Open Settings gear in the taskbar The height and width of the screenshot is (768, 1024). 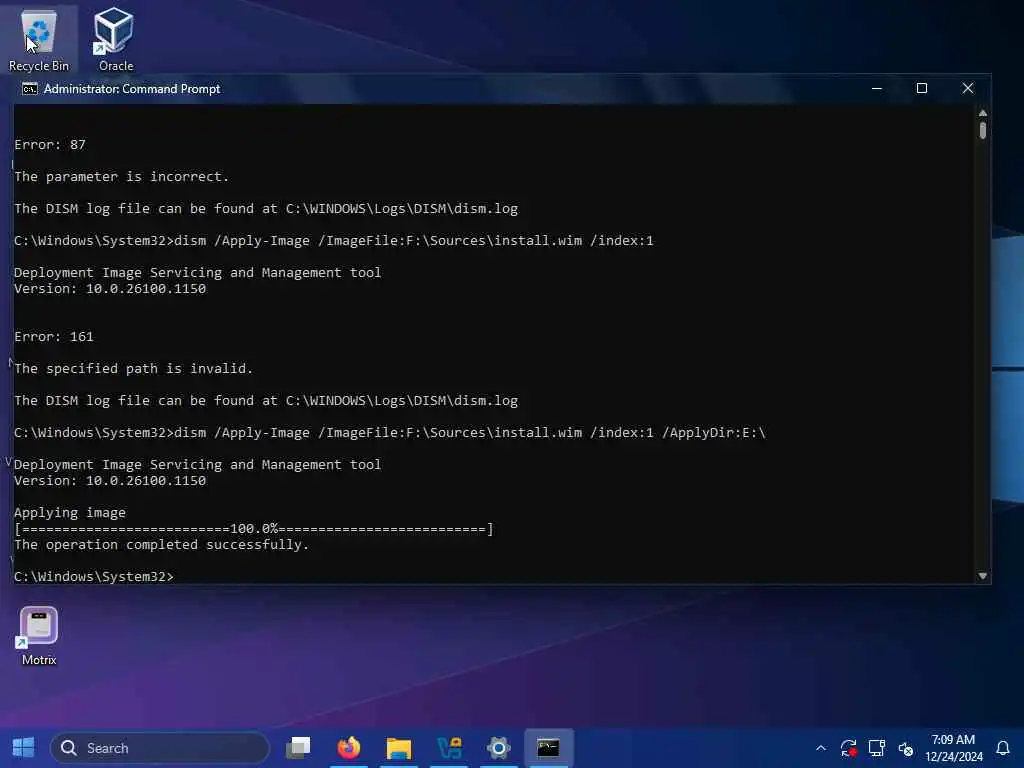point(498,748)
